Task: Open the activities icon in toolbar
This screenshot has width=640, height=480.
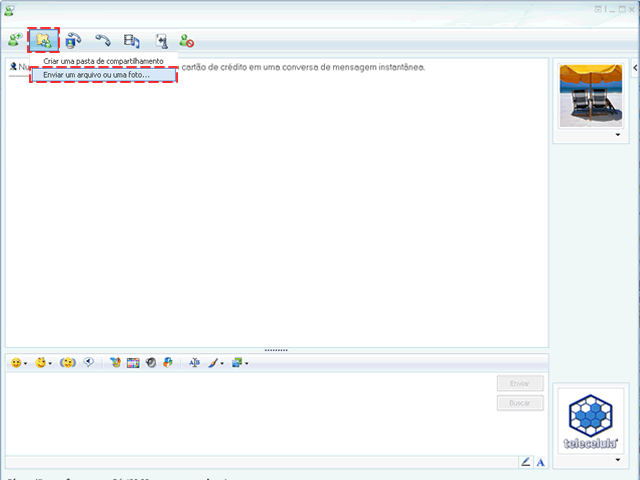Action: (131, 41)
